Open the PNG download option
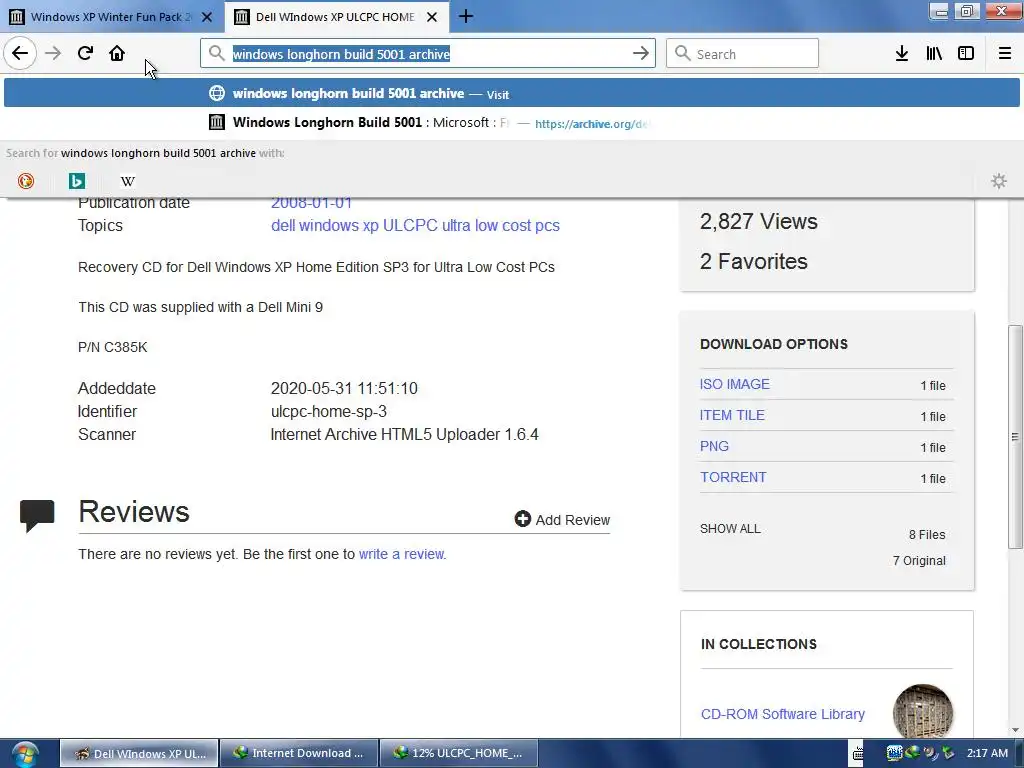Screen dimensions: 1024x768 [714, 446]
